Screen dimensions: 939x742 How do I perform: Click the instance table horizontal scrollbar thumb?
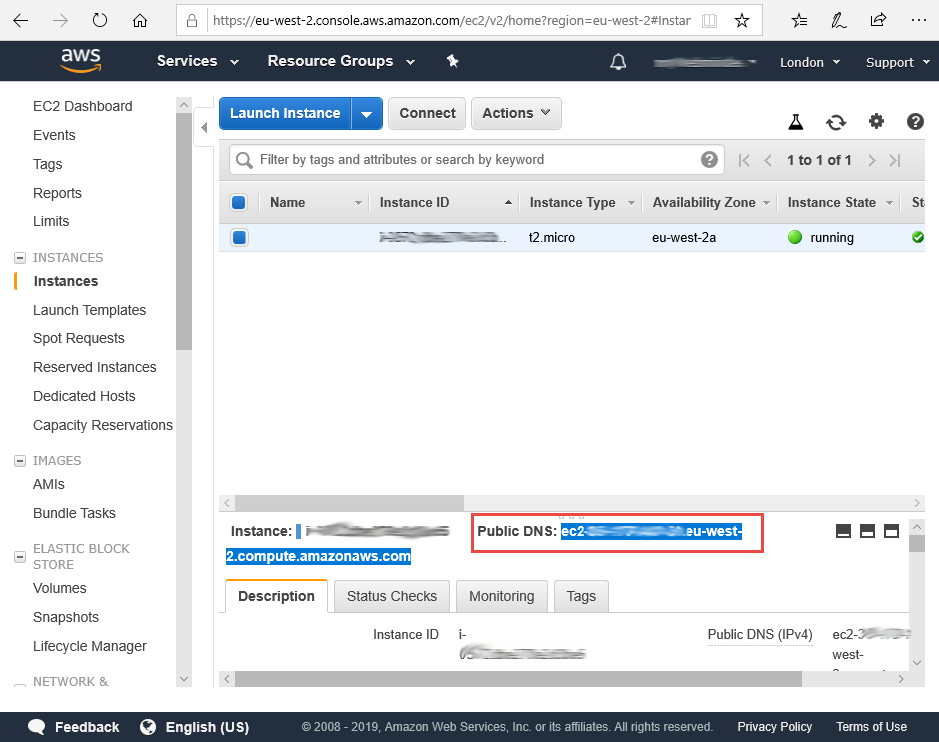[349, 502]
